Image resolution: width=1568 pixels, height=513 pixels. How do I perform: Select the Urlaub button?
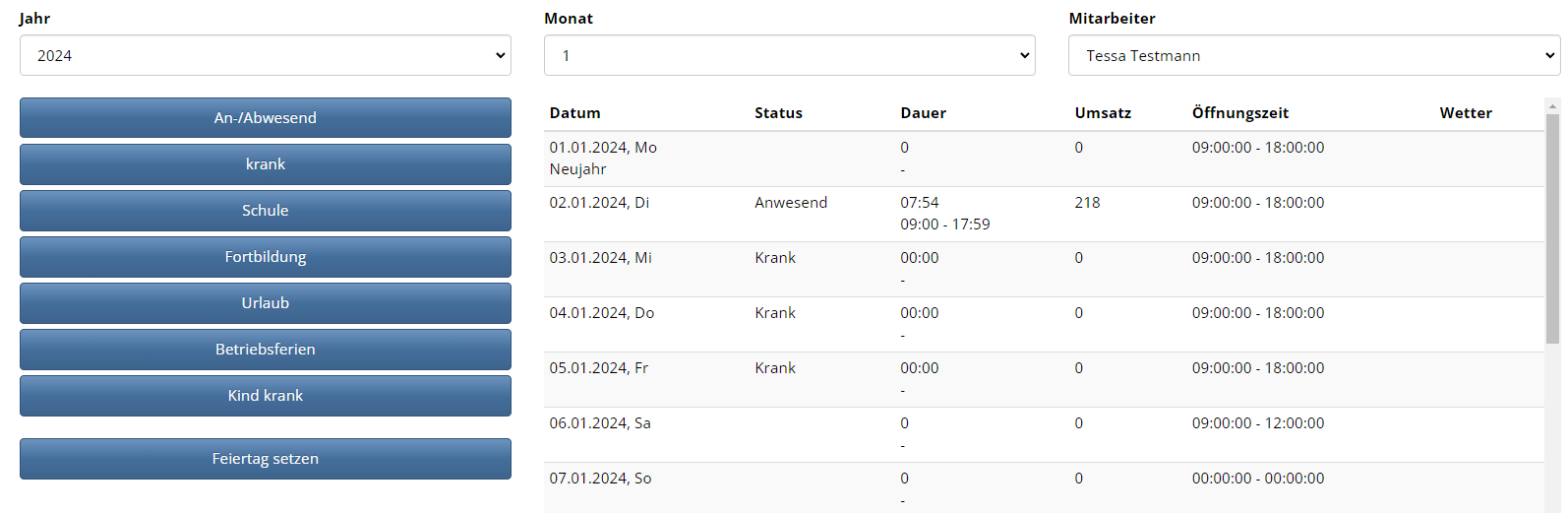pos(265,302)
